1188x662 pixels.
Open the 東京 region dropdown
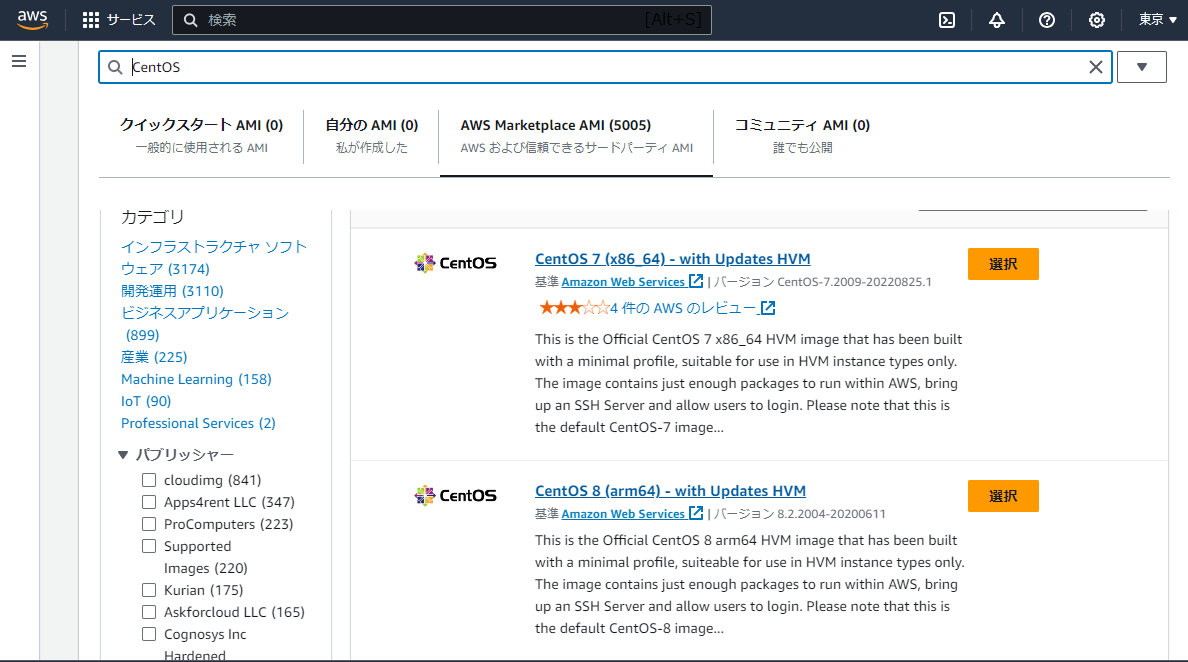coord(1158,20)
